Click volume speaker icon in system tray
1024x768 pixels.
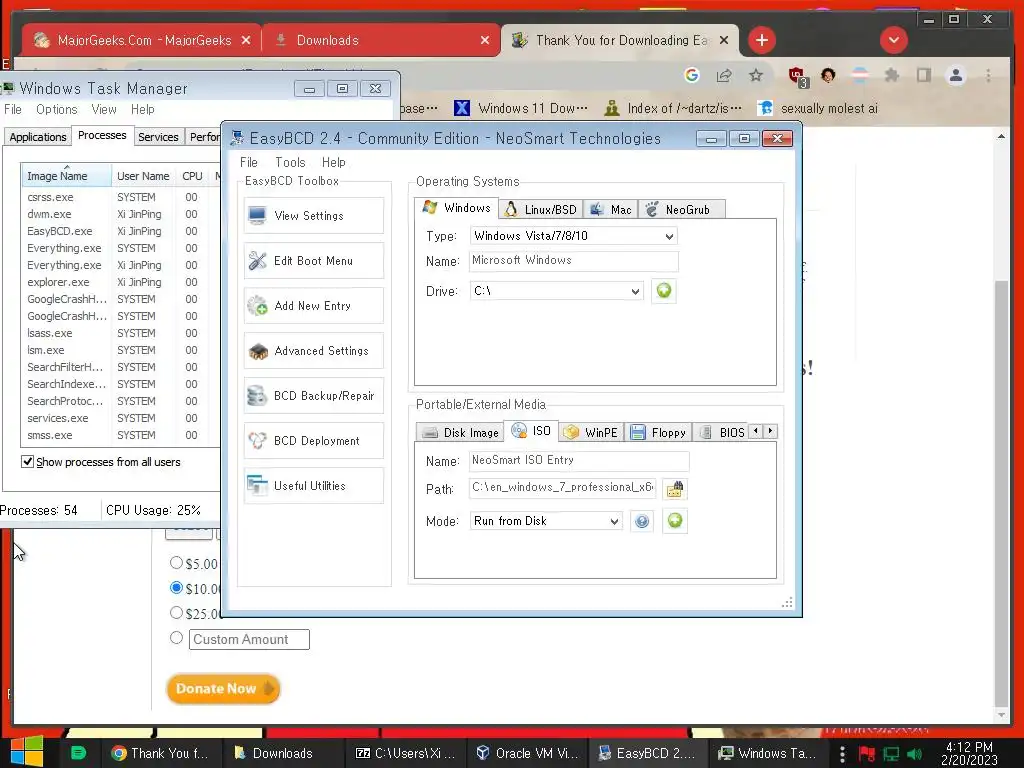pyautogui.click(x=914, y=754)
